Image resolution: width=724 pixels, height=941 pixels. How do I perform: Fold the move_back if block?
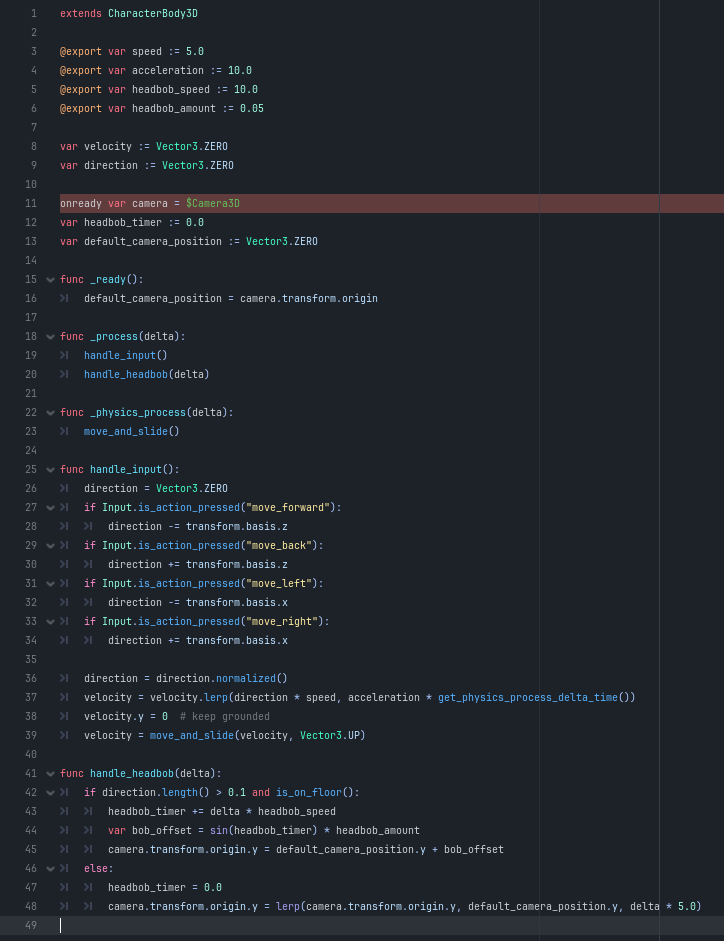(50, 546)
